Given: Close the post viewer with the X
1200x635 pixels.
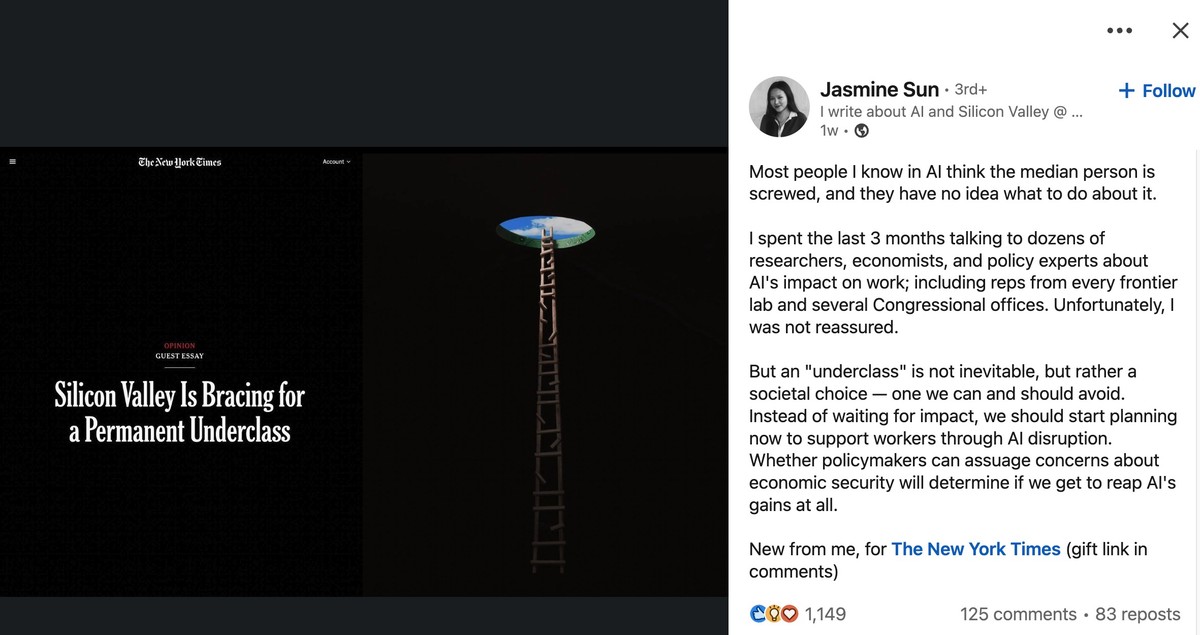Looking at the screenshot, I should click(x=1180, y=31).
